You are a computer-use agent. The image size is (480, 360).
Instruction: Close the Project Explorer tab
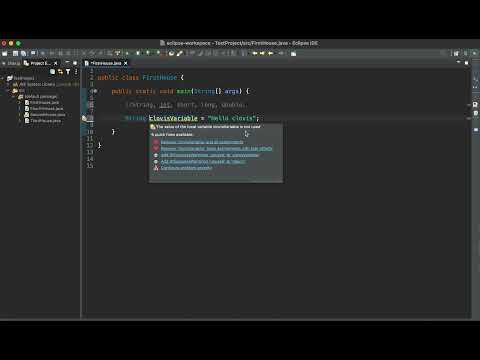pyautogui.click(x=56, y=63)
